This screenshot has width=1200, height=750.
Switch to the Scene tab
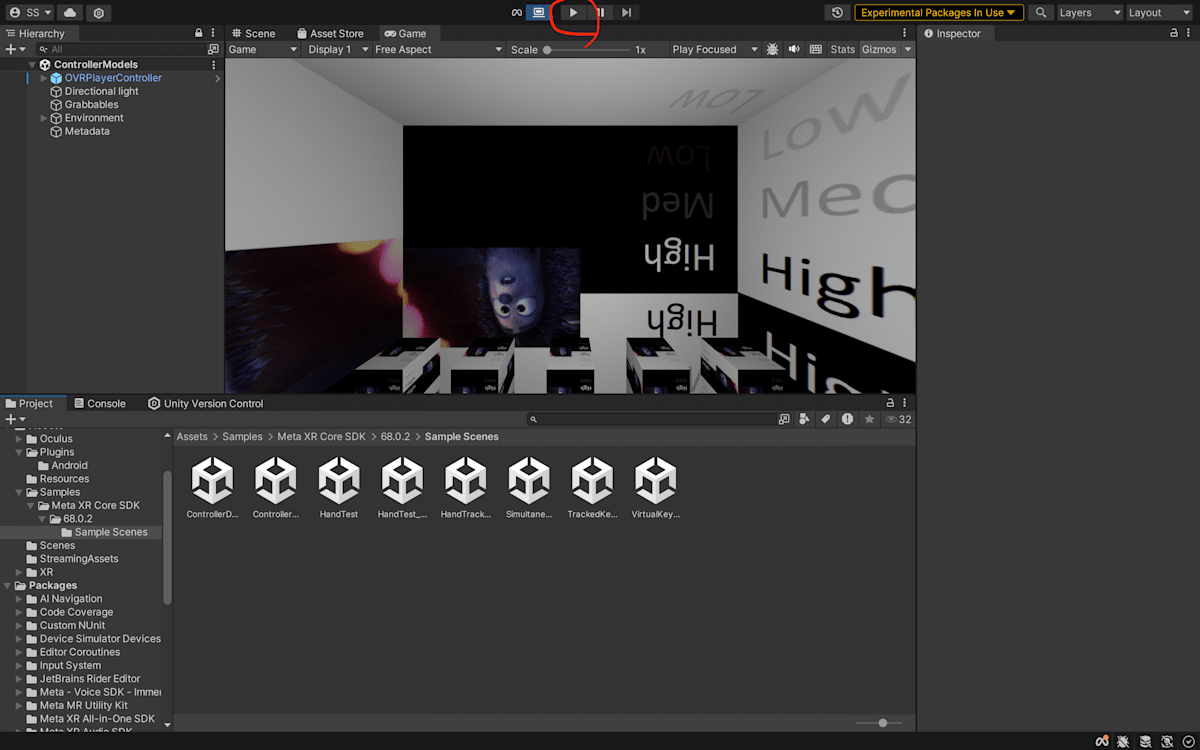[x=253, y=33]
